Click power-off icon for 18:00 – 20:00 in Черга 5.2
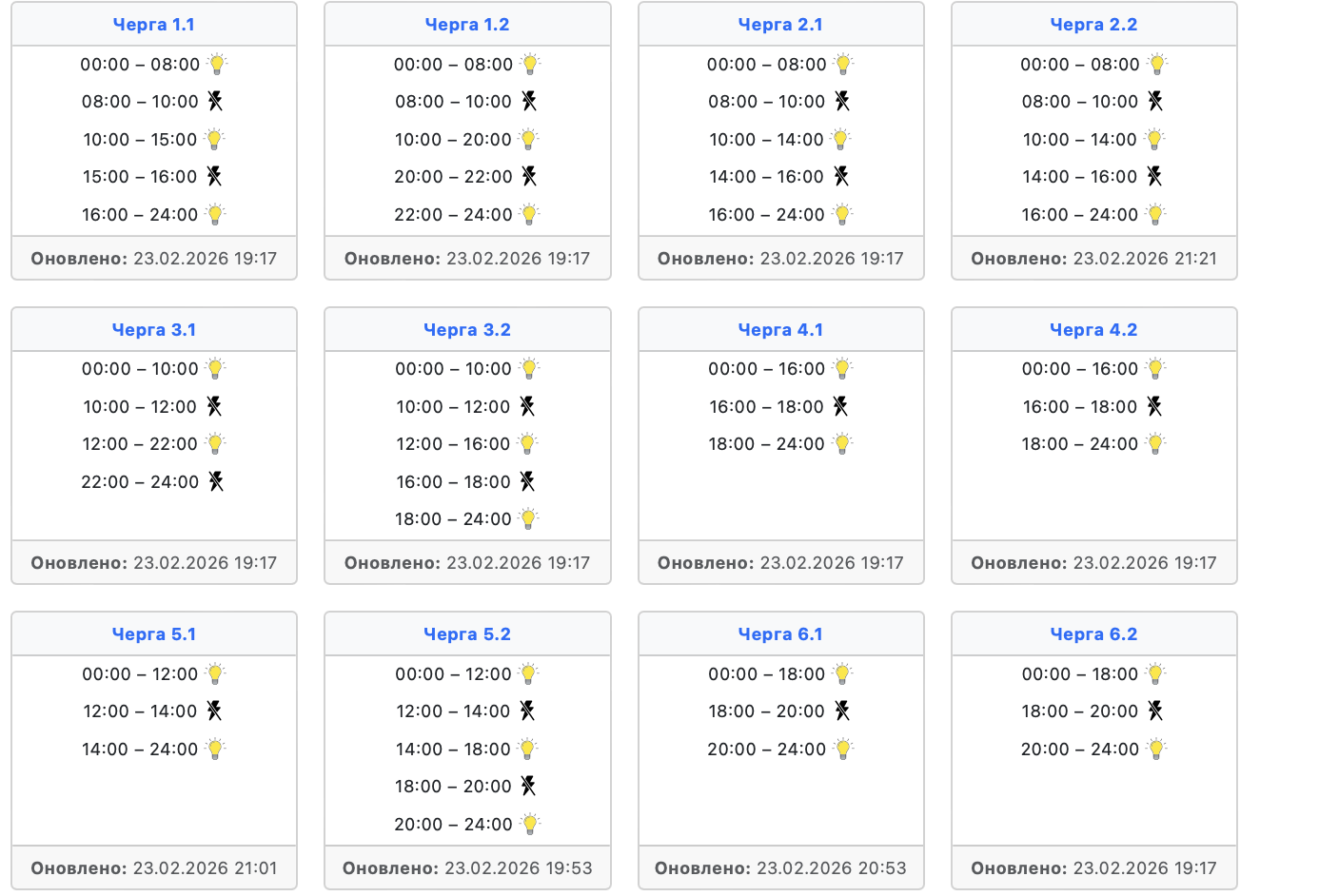The height and width of the screenshot is (896, 1319). click(529, 786)
